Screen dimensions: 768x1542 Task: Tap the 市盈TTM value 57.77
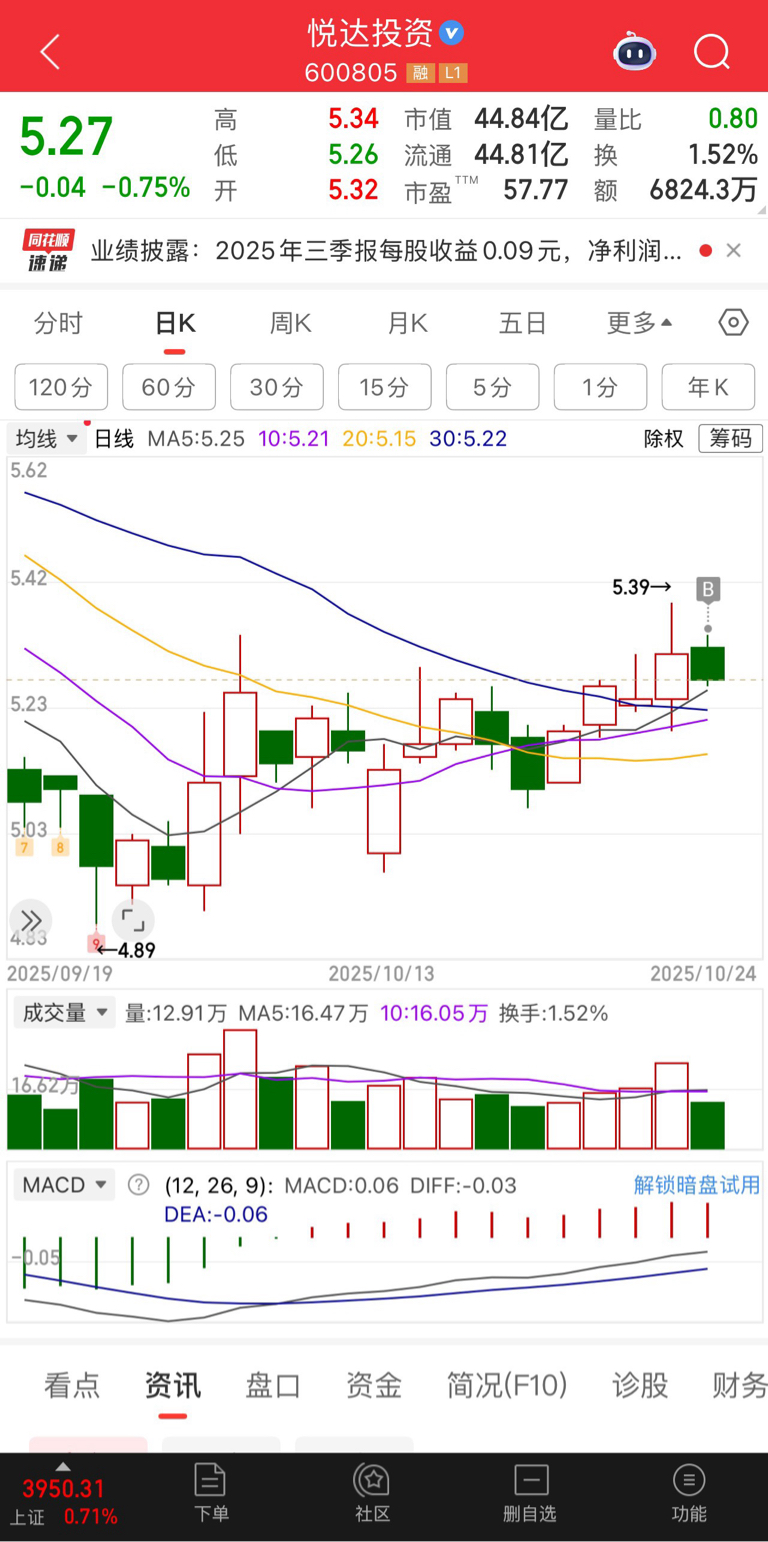click(x=536, y=190)
